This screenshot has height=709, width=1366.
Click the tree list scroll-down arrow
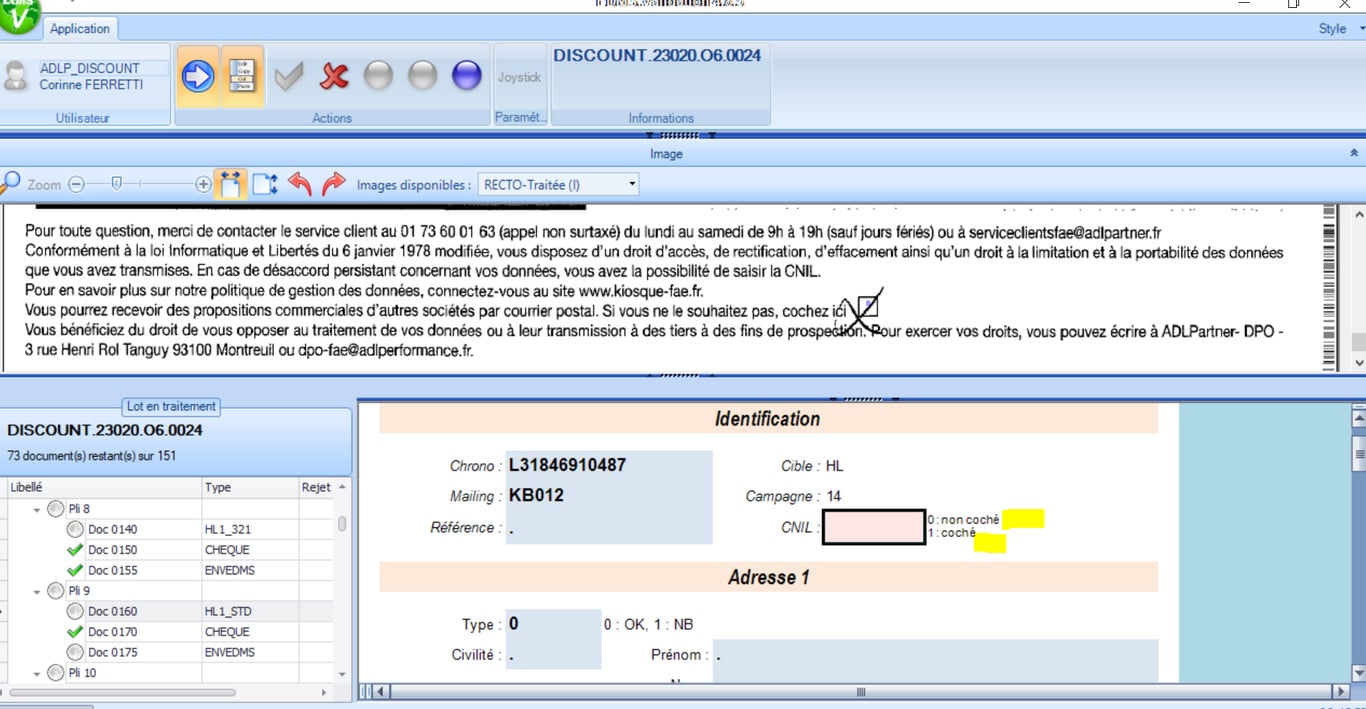(x=342, y=675)
